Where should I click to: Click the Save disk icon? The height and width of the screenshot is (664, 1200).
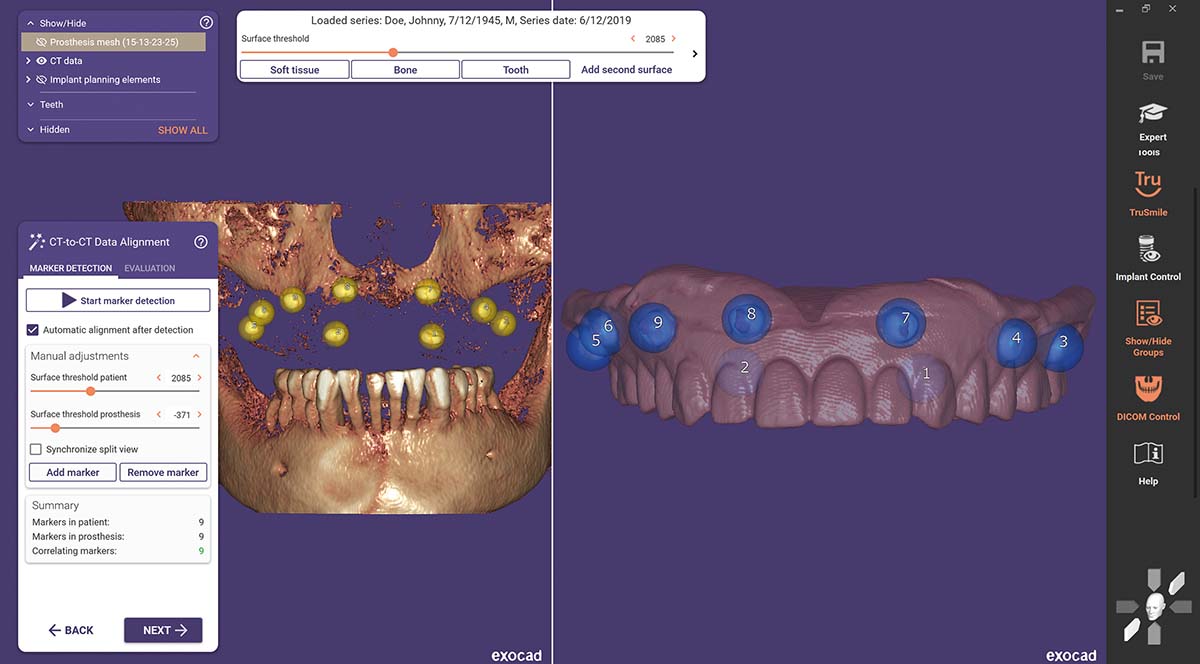pos(1152,53)
